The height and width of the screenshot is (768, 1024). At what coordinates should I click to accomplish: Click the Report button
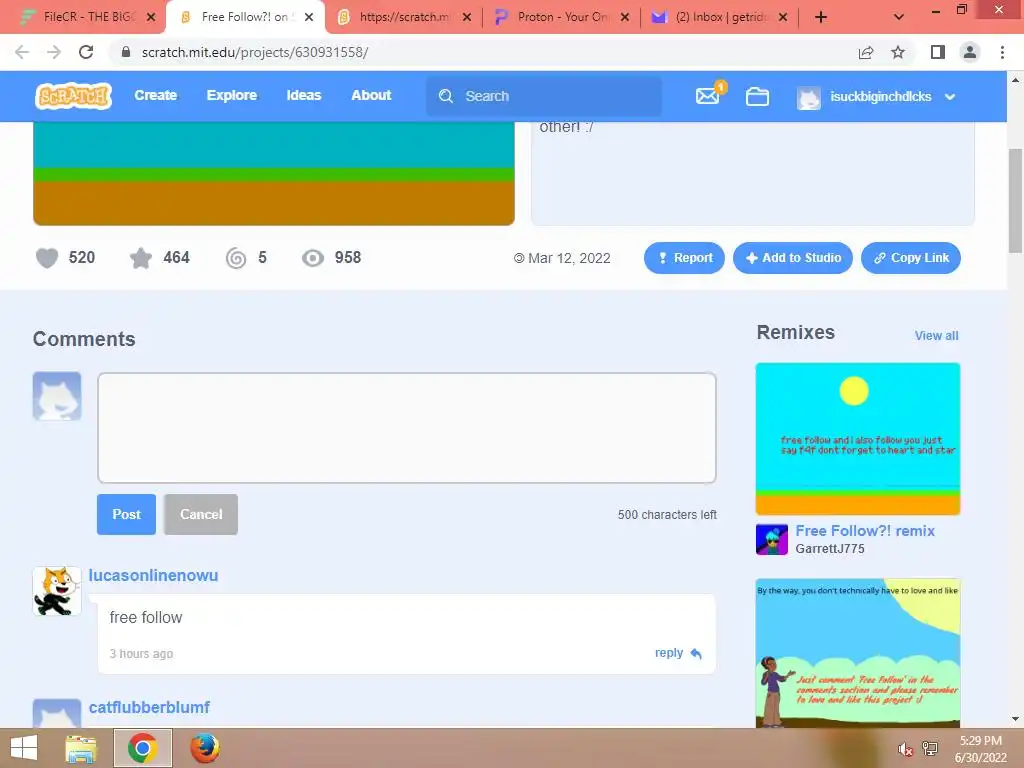684,258
